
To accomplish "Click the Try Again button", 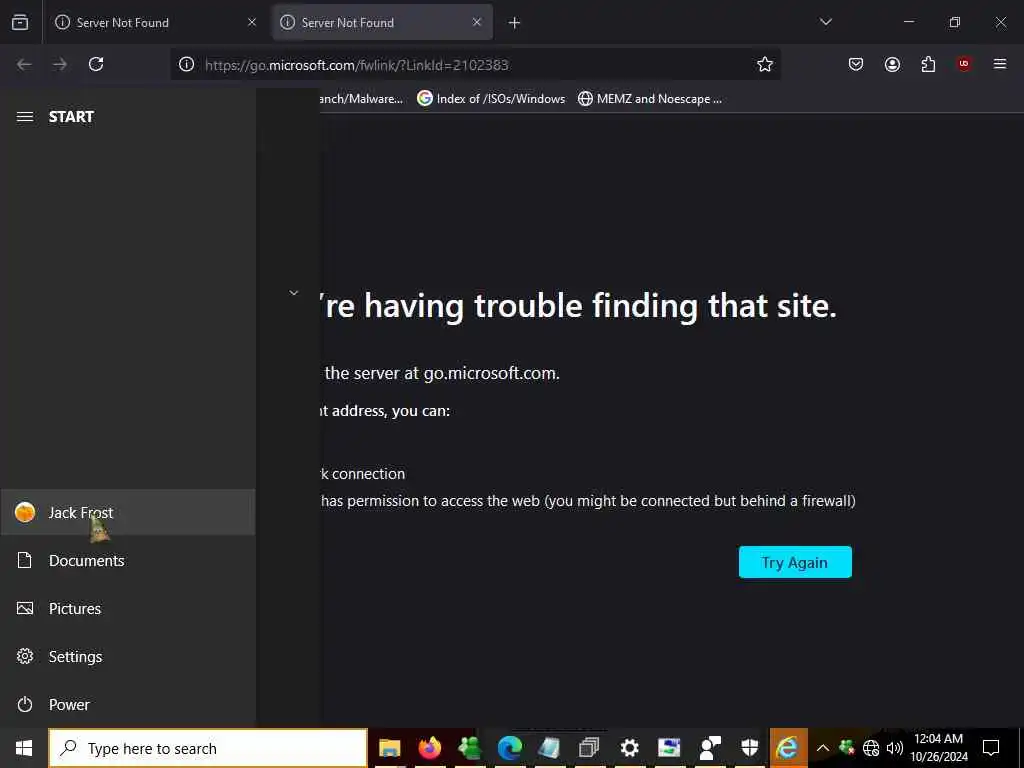I will (x=795, y=562).
